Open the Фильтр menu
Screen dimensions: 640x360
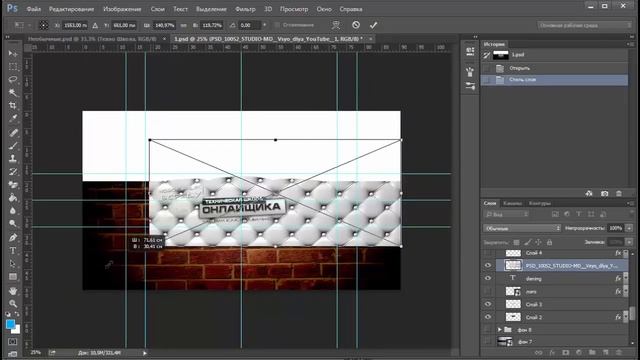coord(245,9)
